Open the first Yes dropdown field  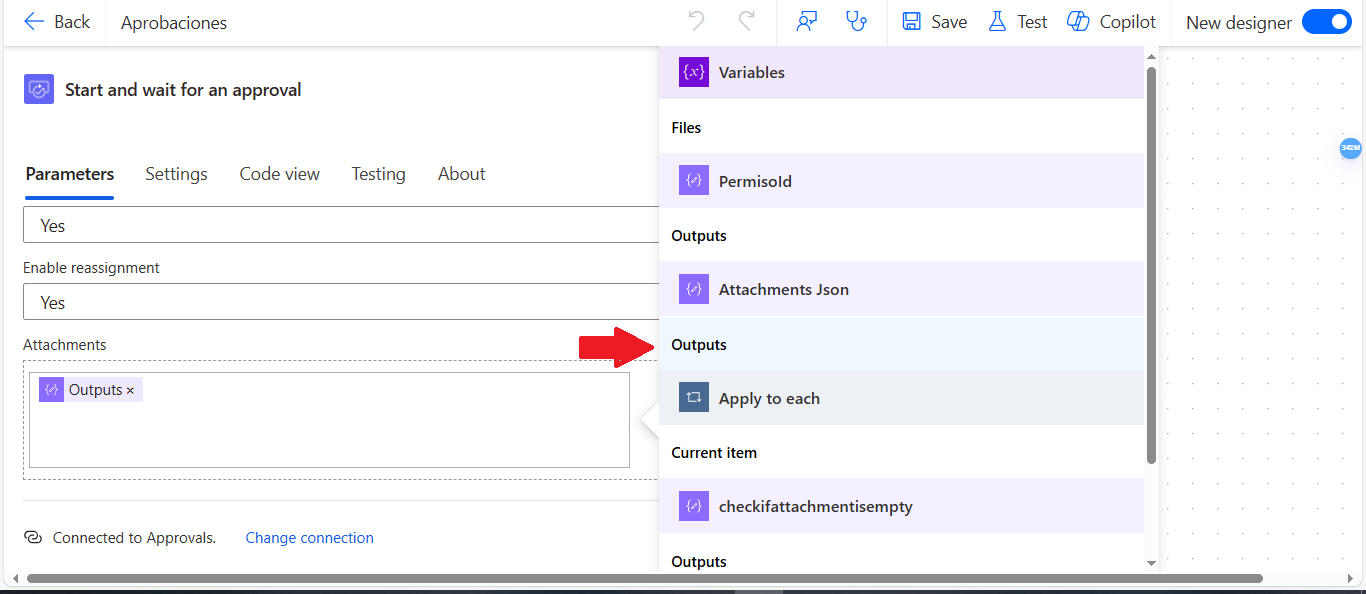point(341,225)
